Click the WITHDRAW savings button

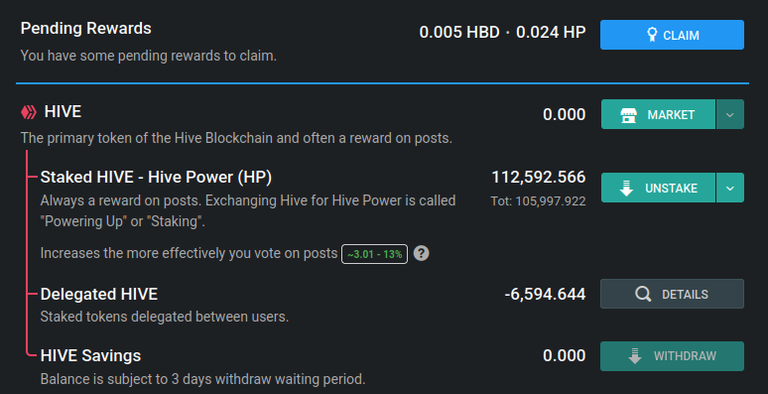click(x=672, y=356)
